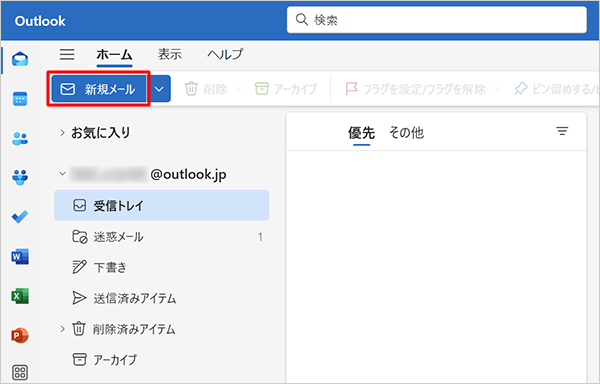The height and width of the screenshot is (384, 600).
Task: Launch Excel from the sidebar
Action: 20,296
